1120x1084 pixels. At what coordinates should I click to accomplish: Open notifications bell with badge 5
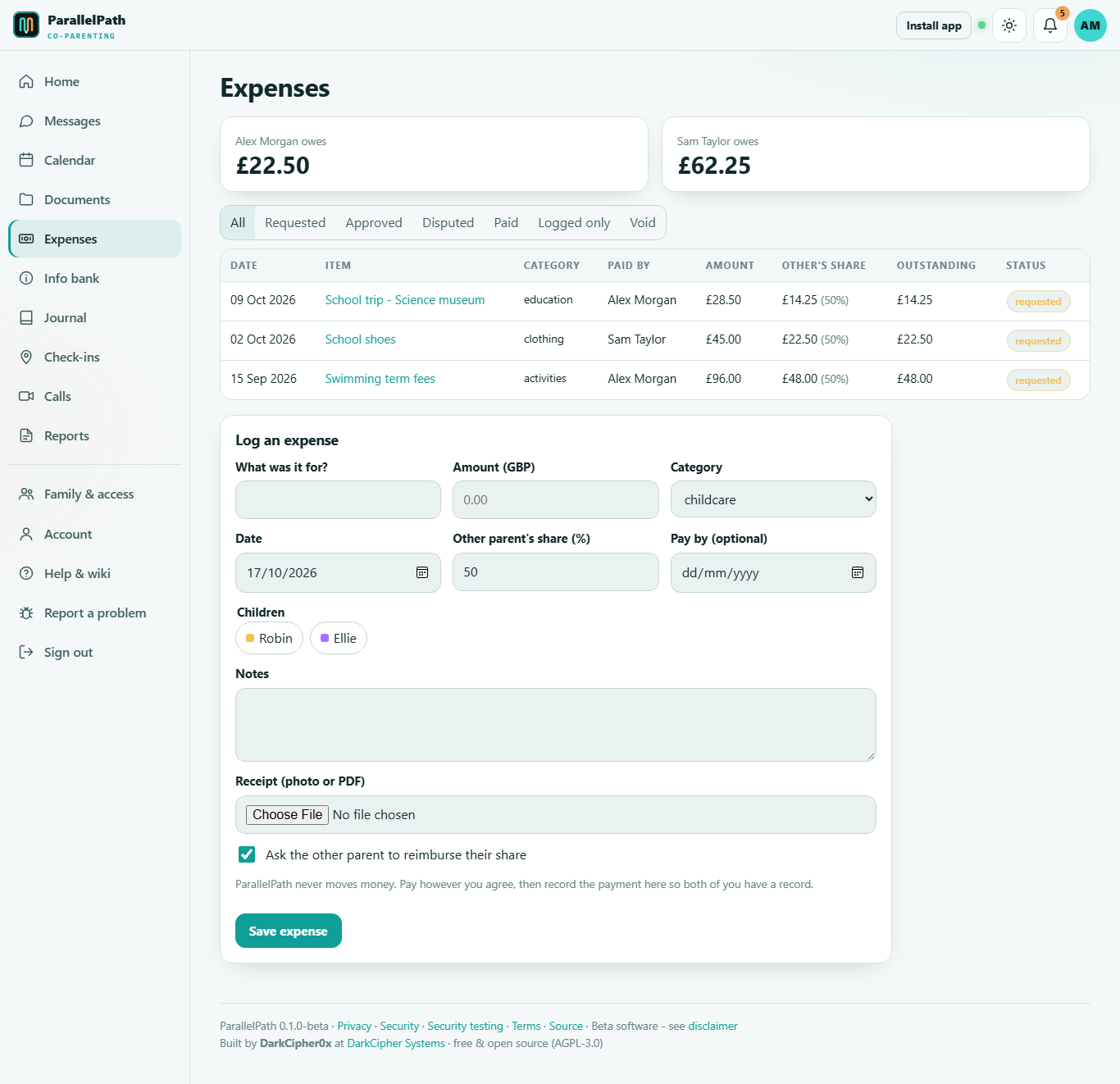(x=1050, y=25)
